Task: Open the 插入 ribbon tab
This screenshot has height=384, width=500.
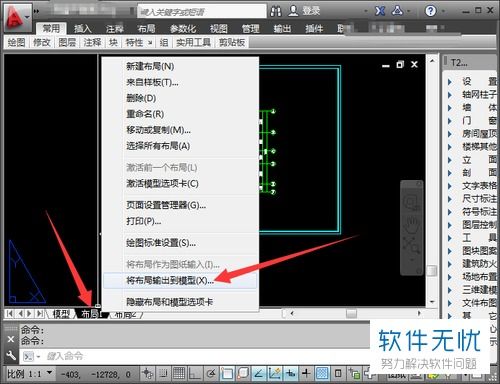Action: (x=82, y=29)
